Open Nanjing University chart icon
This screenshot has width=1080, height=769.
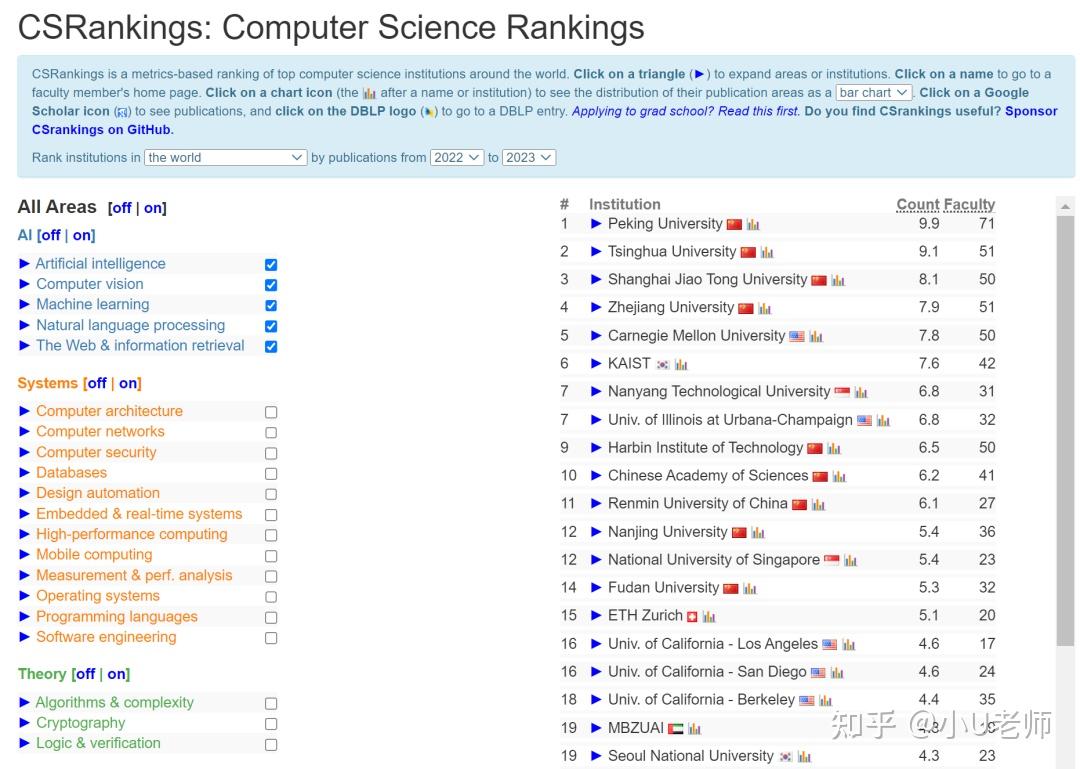point(758,533)
